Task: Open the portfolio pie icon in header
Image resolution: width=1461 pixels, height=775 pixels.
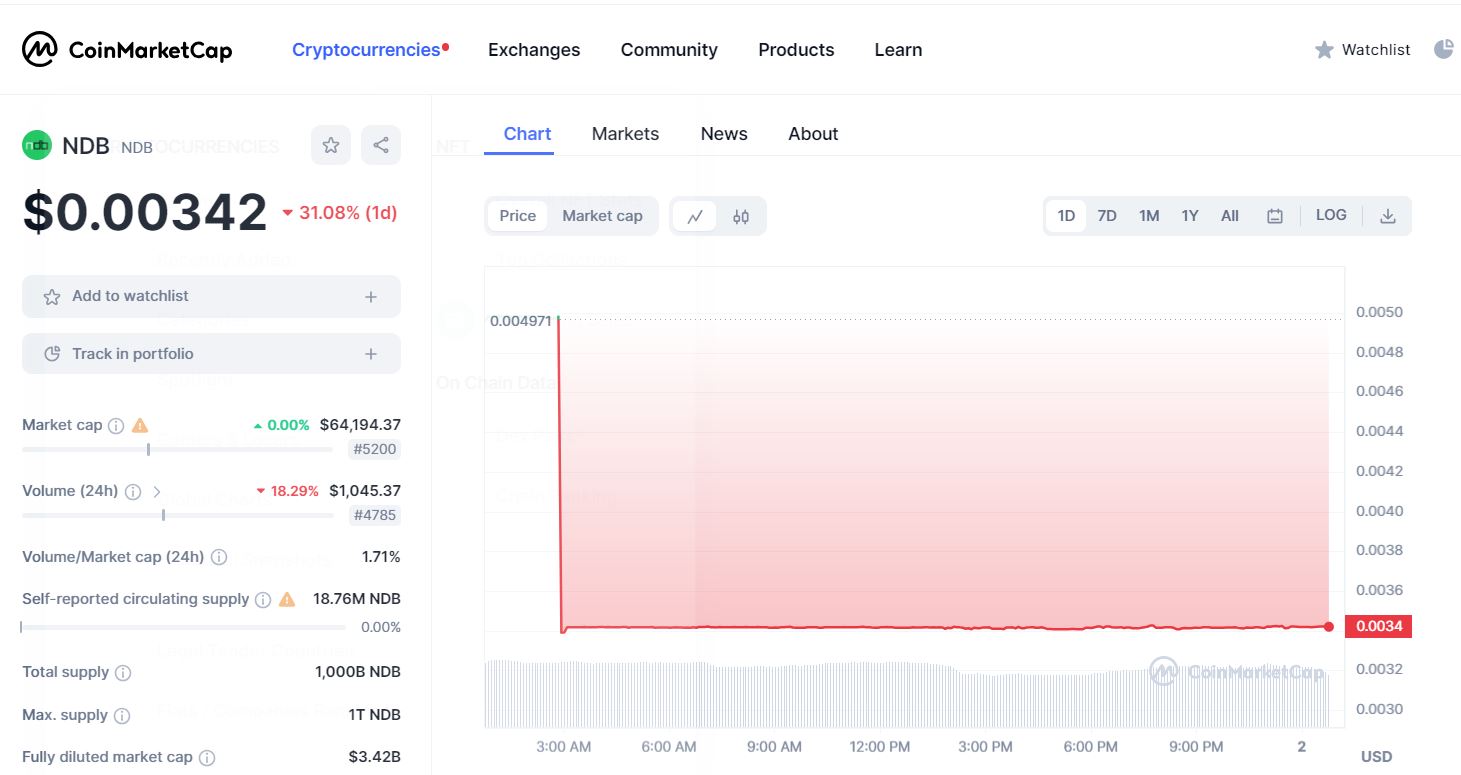Action: point(1444,49)
